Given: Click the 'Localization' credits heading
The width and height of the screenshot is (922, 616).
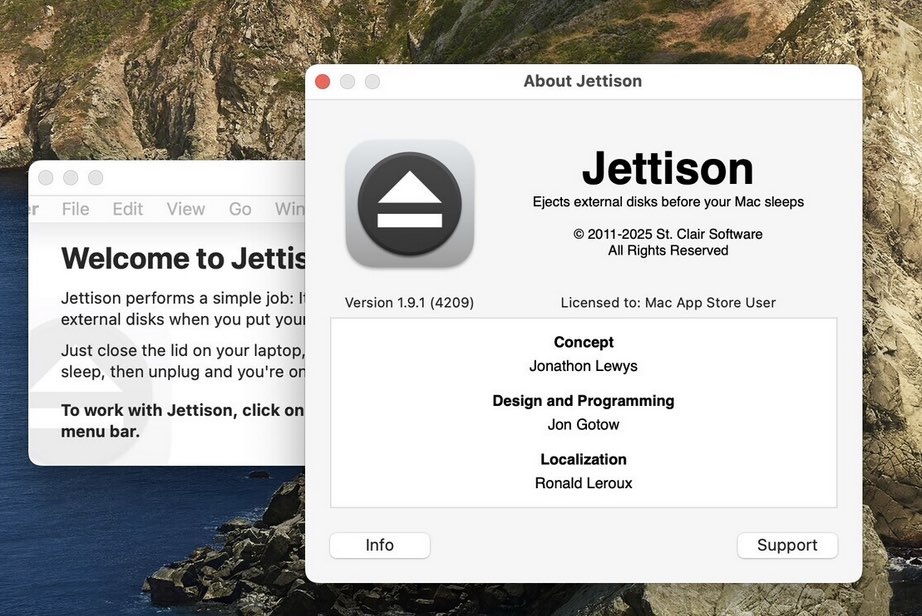Looking at the screenshot, I should click(583, 459).
